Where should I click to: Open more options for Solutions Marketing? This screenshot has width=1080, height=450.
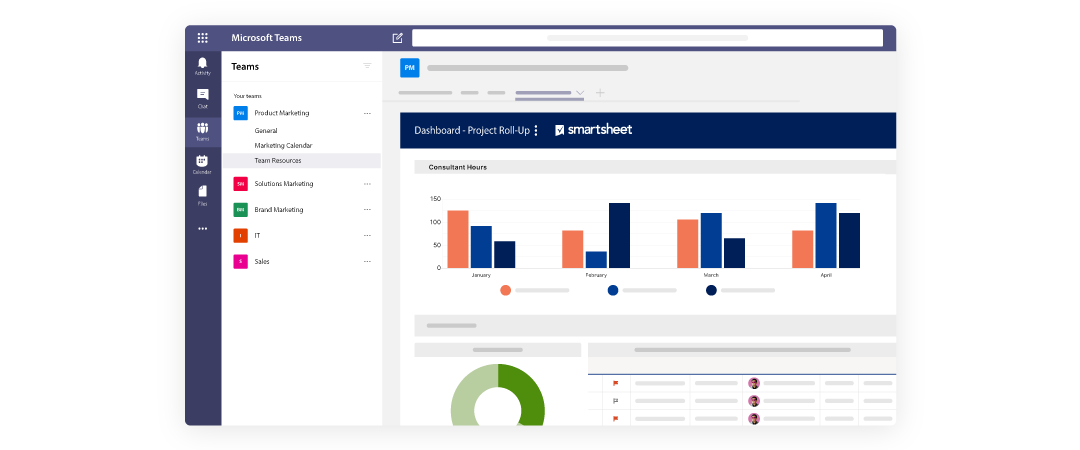pos(367,184)
